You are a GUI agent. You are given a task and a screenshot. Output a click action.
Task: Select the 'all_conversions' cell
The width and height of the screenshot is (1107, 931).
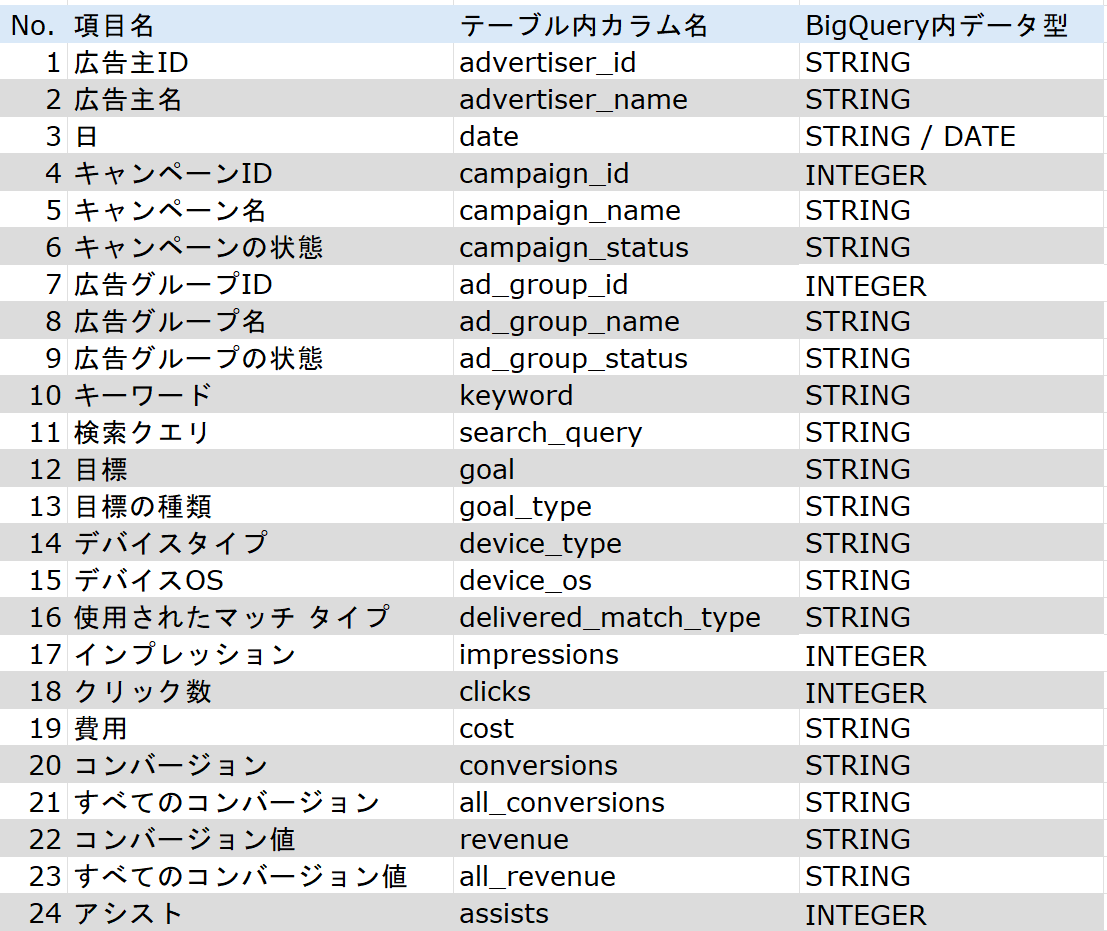pos(626,802)
